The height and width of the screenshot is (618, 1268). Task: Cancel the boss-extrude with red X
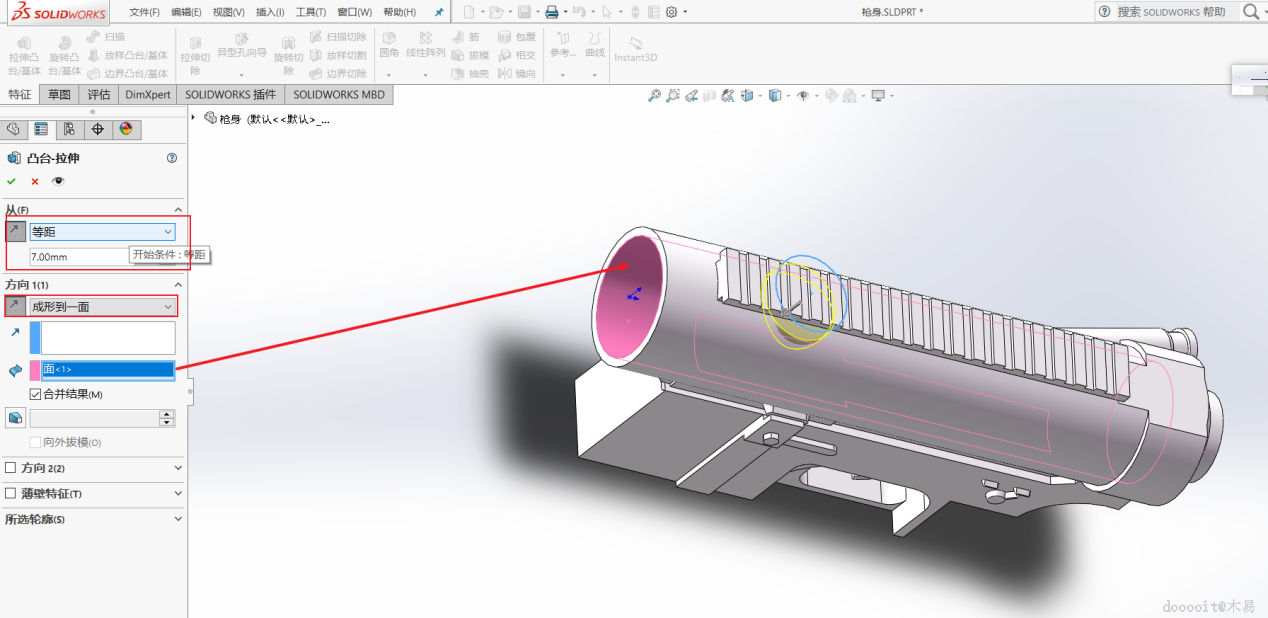(35, 181)
